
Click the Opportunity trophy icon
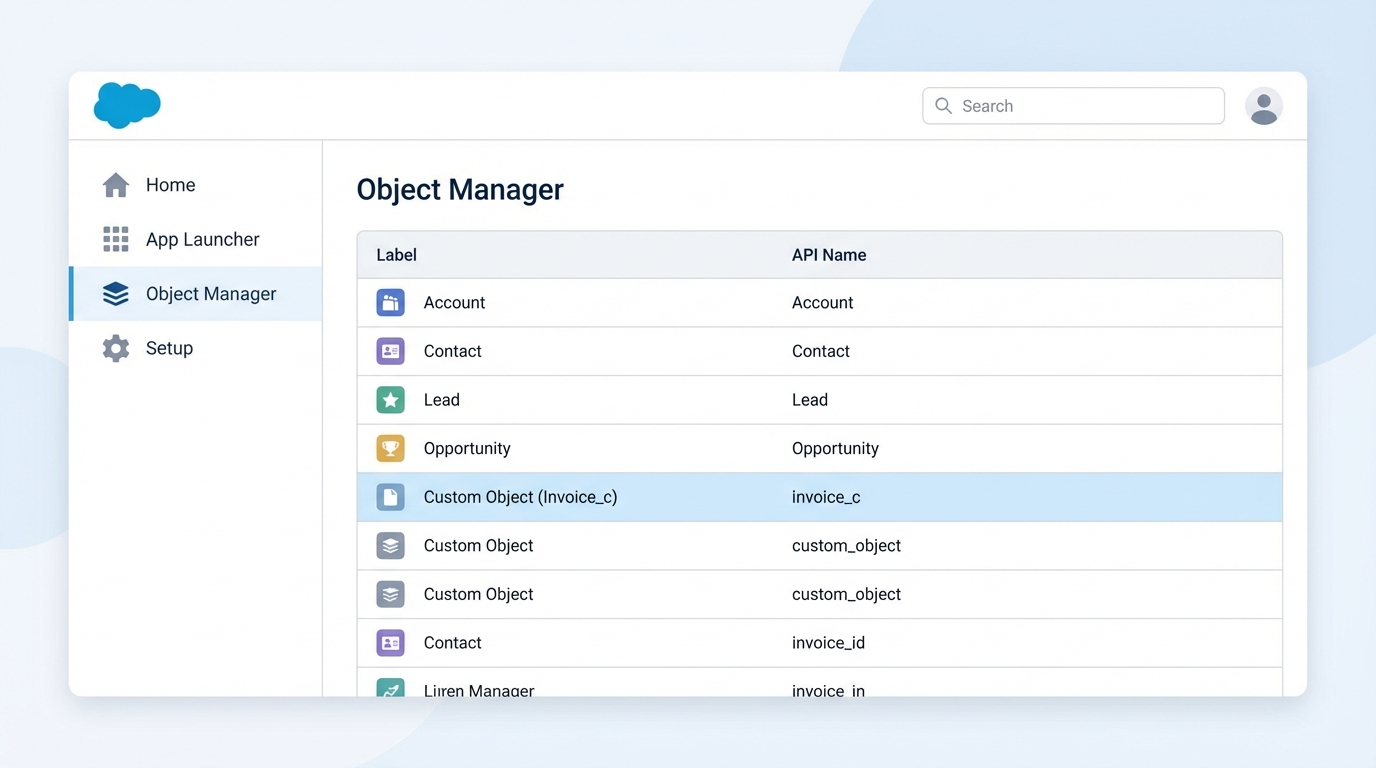(x=390, y=448)
